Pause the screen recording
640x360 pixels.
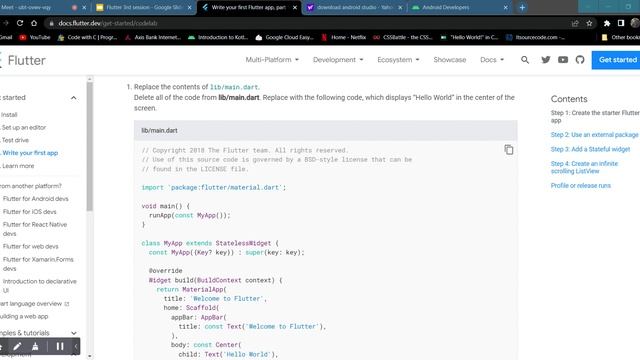[x=60, y=347]
